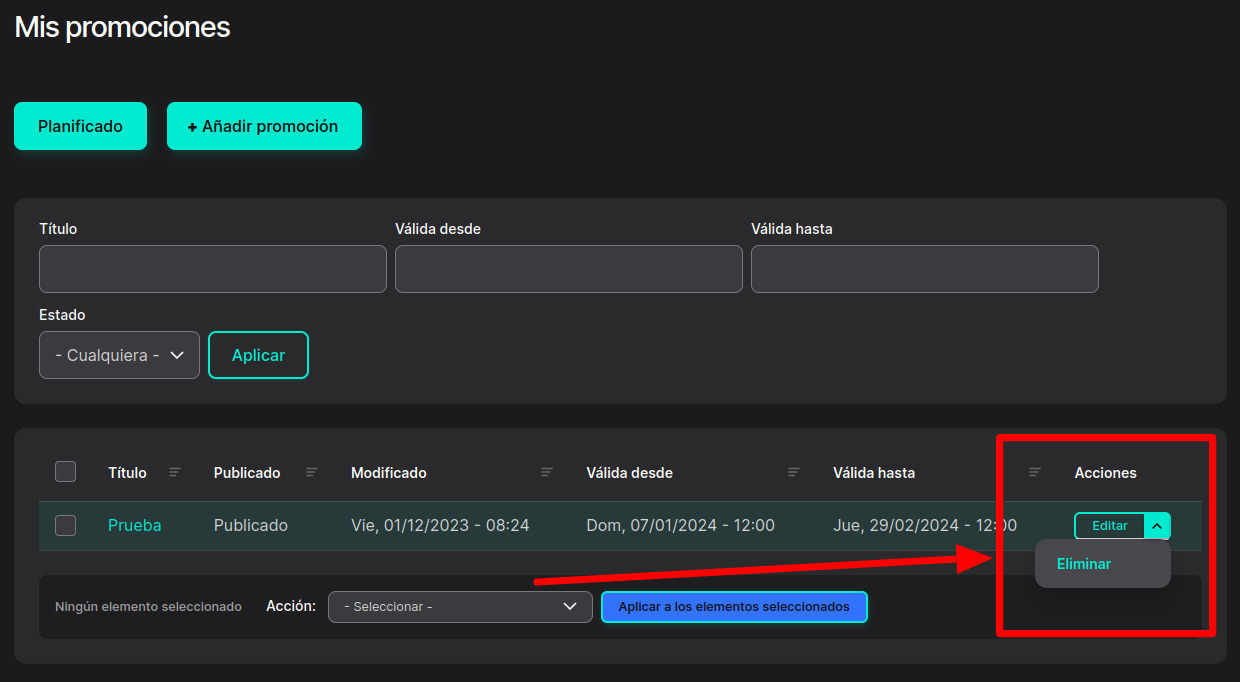Select the Válida hasta filter field
Image resolution: width=1240 pixels, height=682 pixels.
[x=924, y=269]
